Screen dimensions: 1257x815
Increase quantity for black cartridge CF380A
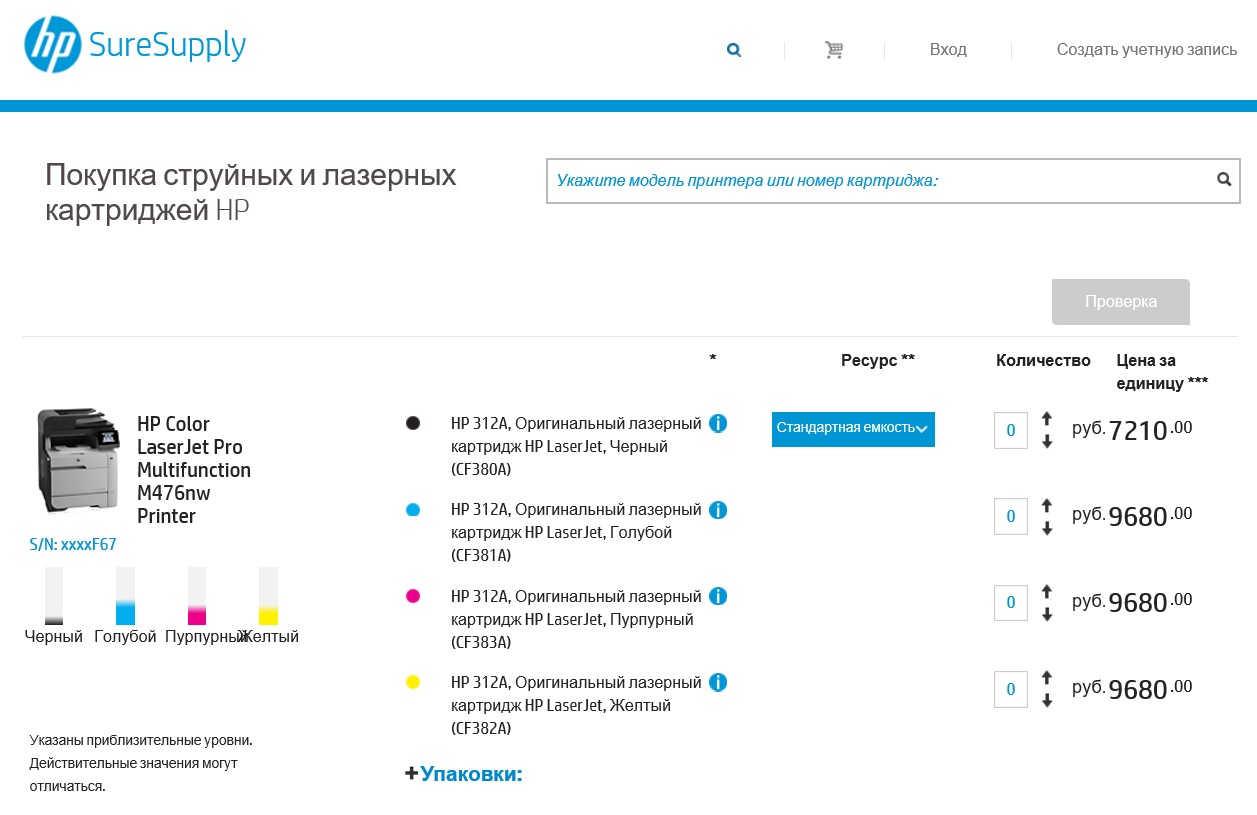[x=1047, y=419]
